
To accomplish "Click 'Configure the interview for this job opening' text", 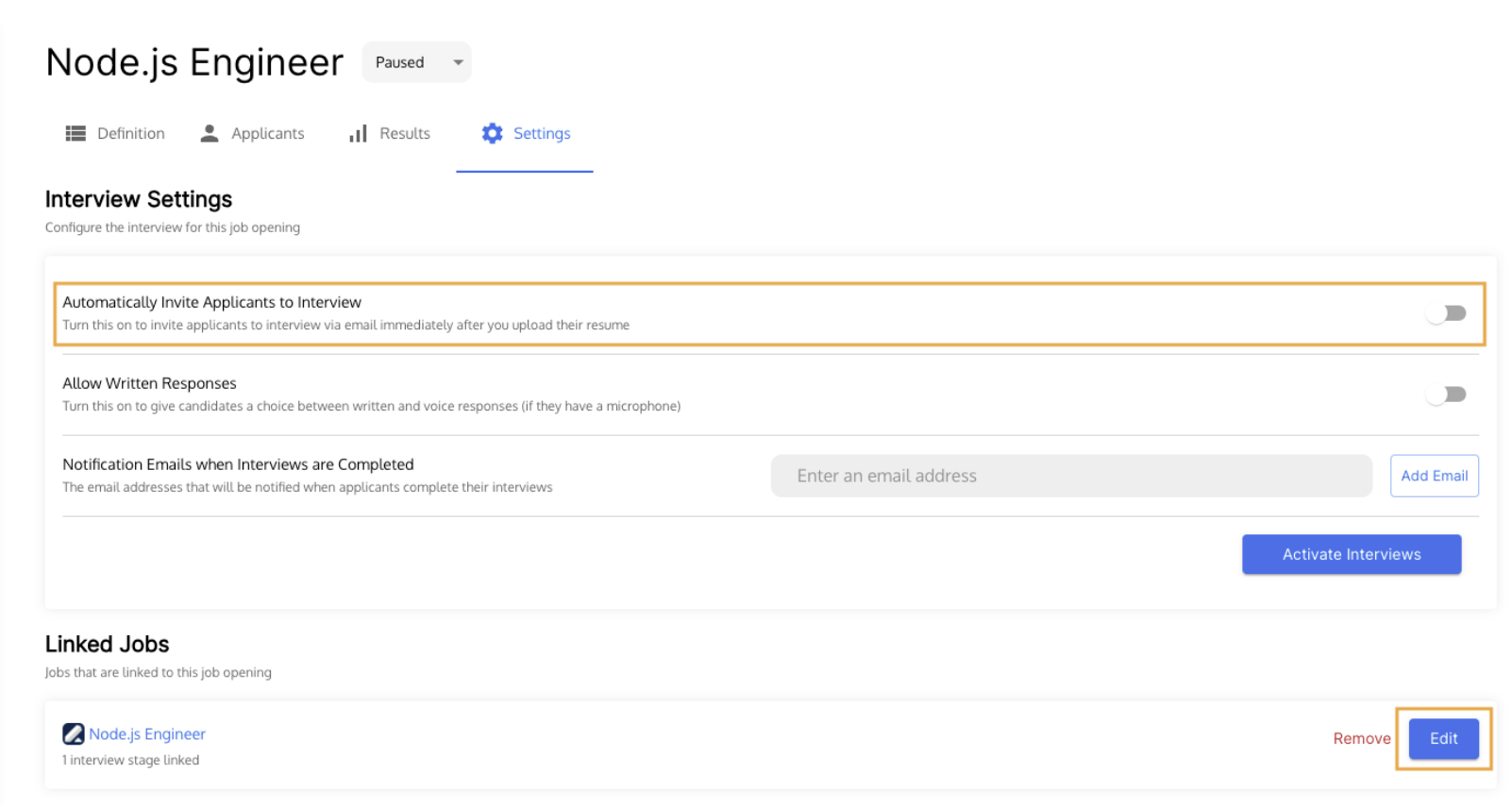I will coord(173,227).
